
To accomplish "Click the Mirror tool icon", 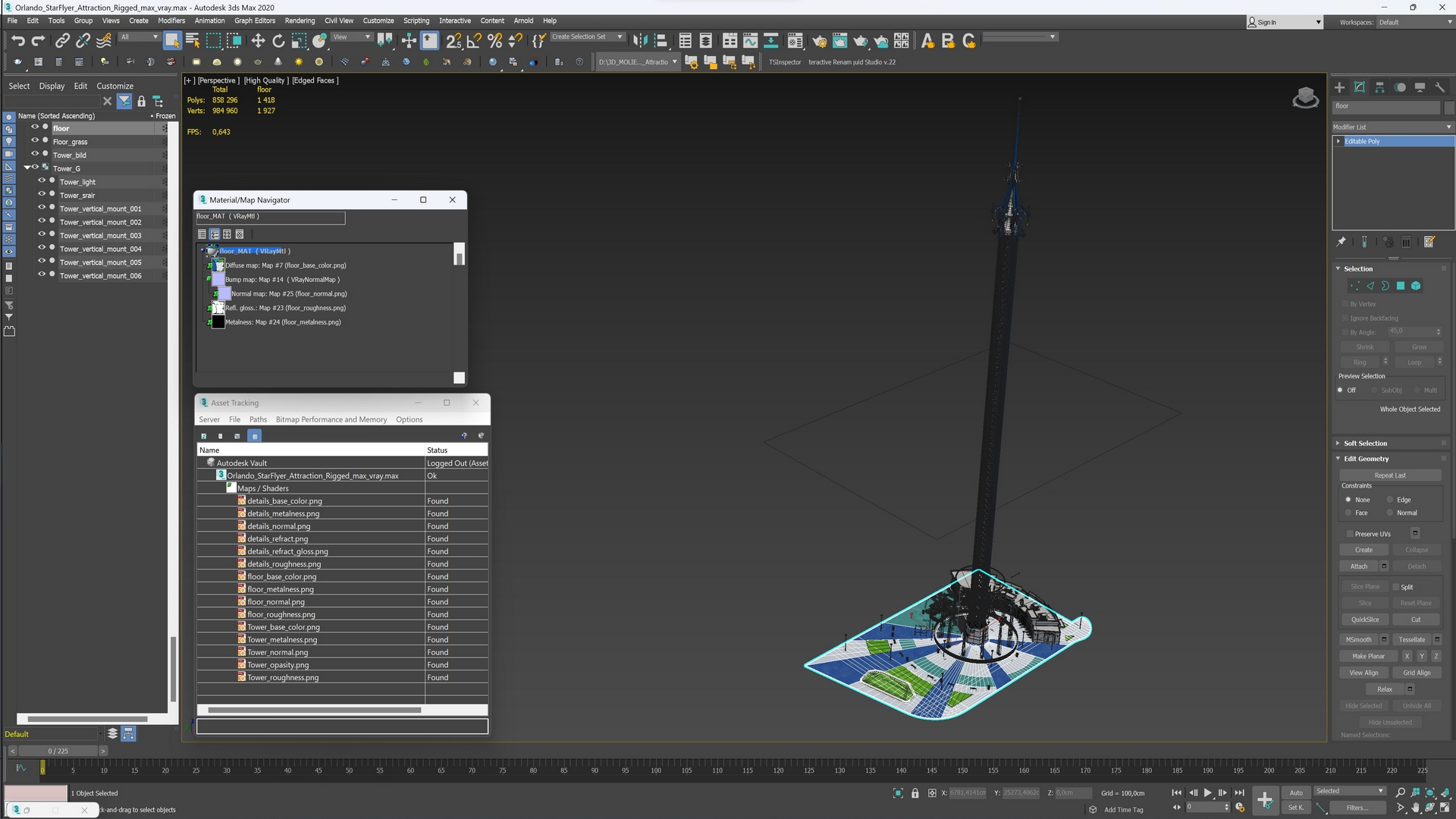I will point(640,40).
